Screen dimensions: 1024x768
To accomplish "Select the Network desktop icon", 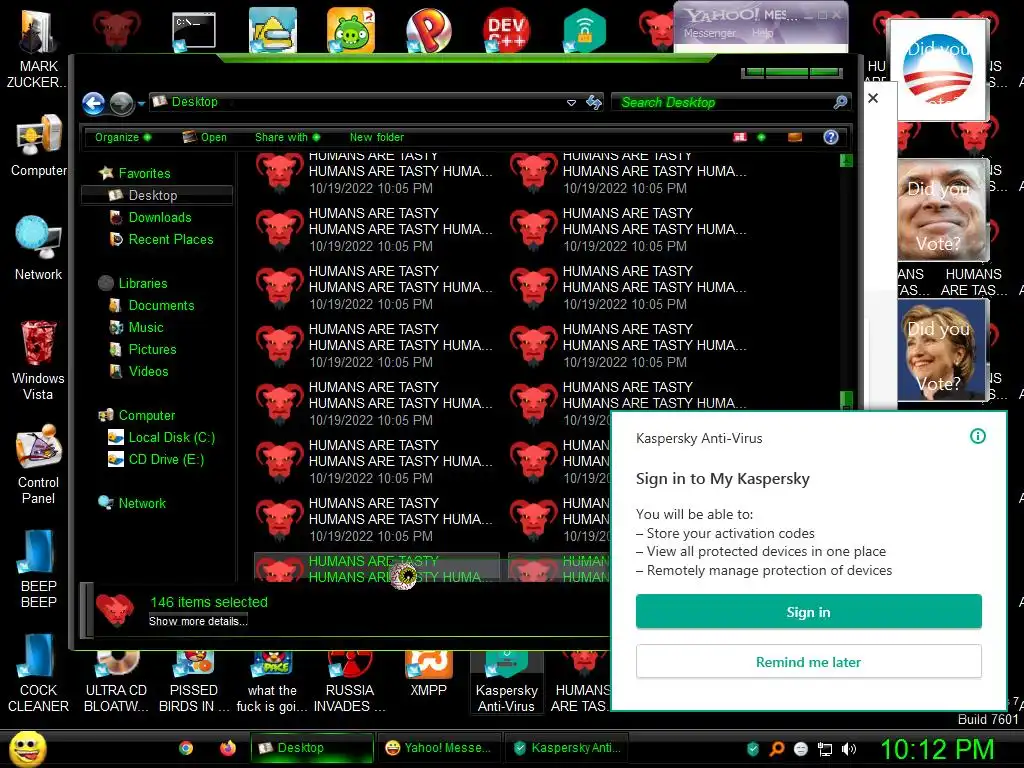I will tap(39, 248).
